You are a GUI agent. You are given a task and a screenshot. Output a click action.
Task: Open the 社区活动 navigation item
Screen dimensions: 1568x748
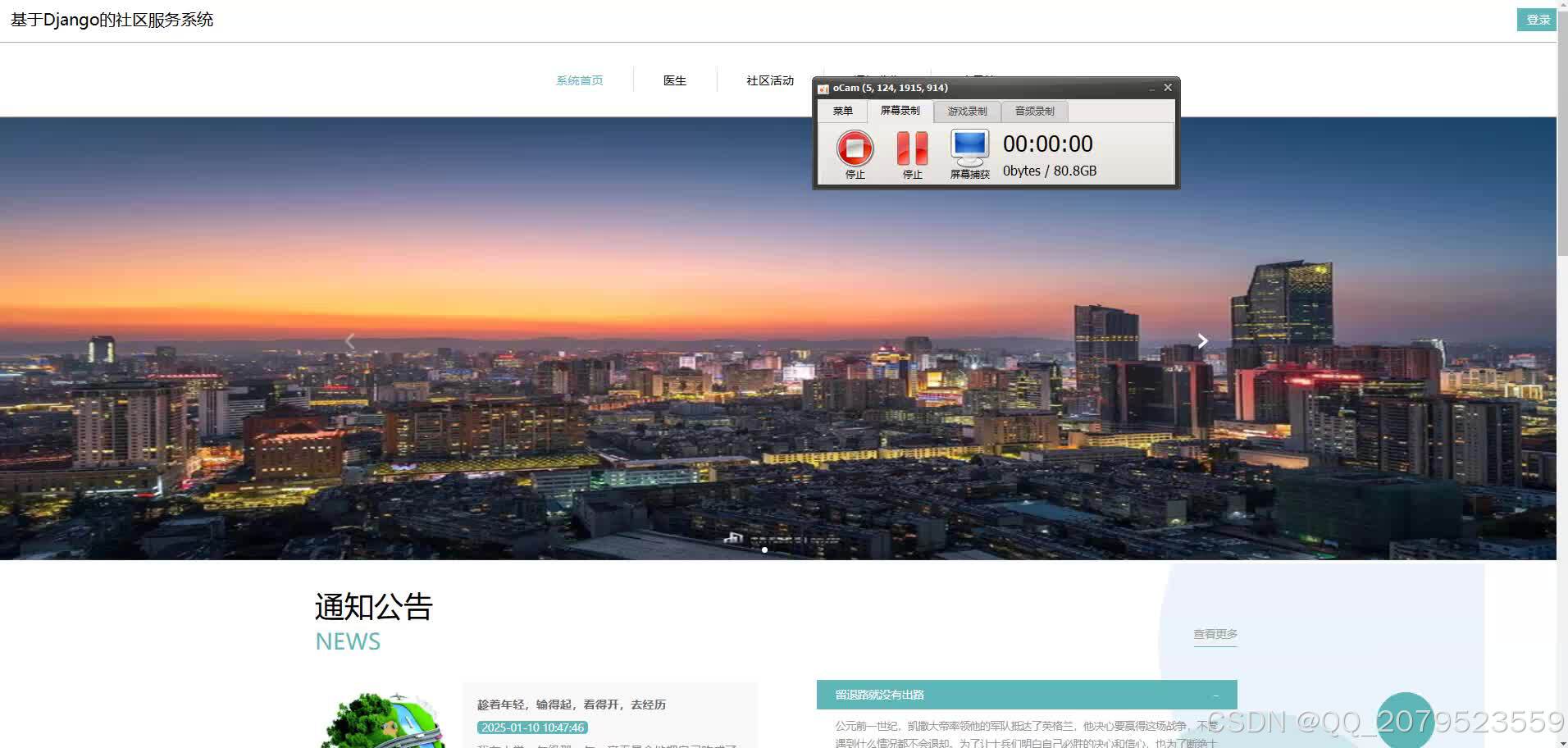click(770, 80)
